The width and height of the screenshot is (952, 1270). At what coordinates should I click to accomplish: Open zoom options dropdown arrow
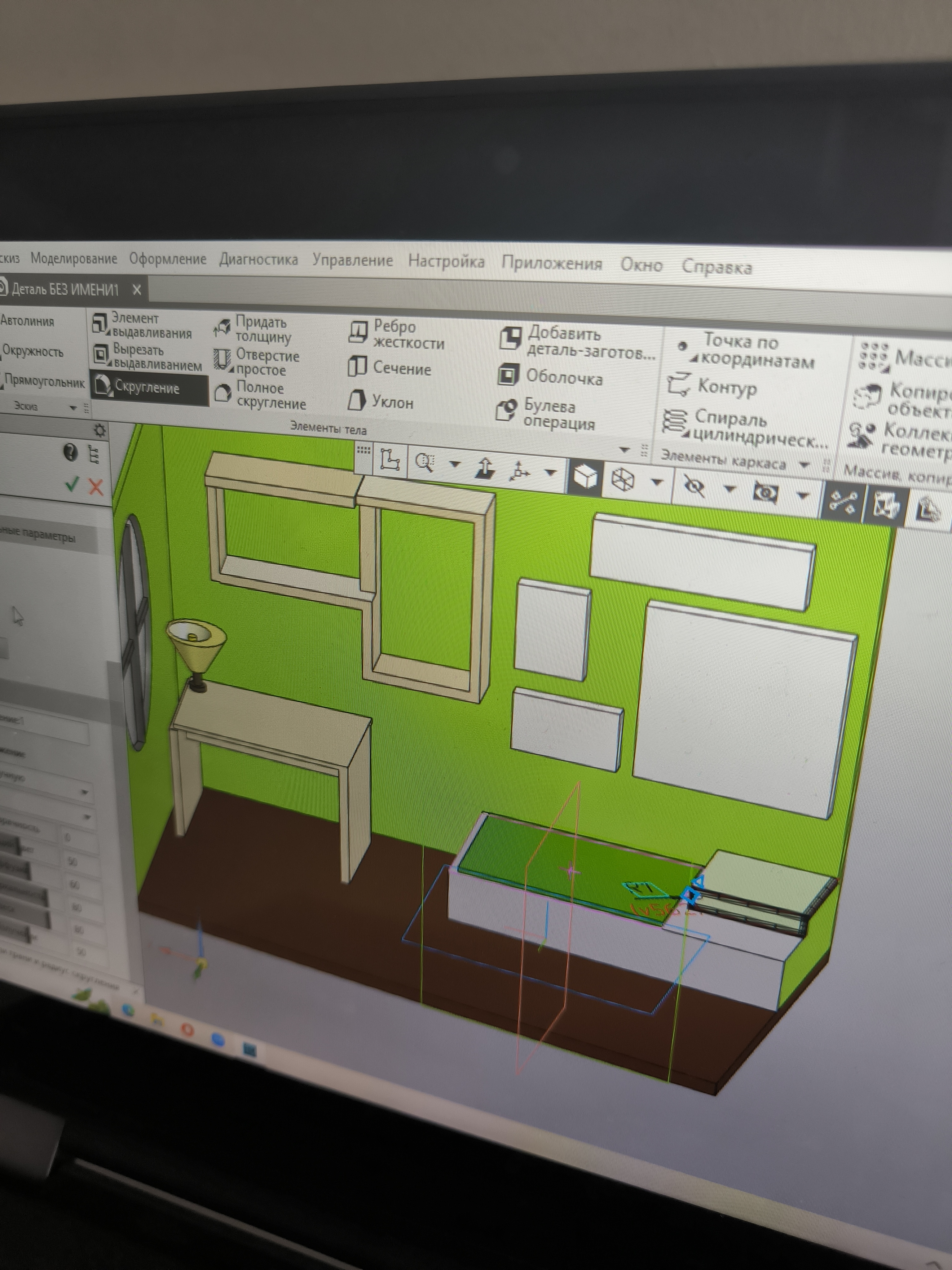(455, 464)
